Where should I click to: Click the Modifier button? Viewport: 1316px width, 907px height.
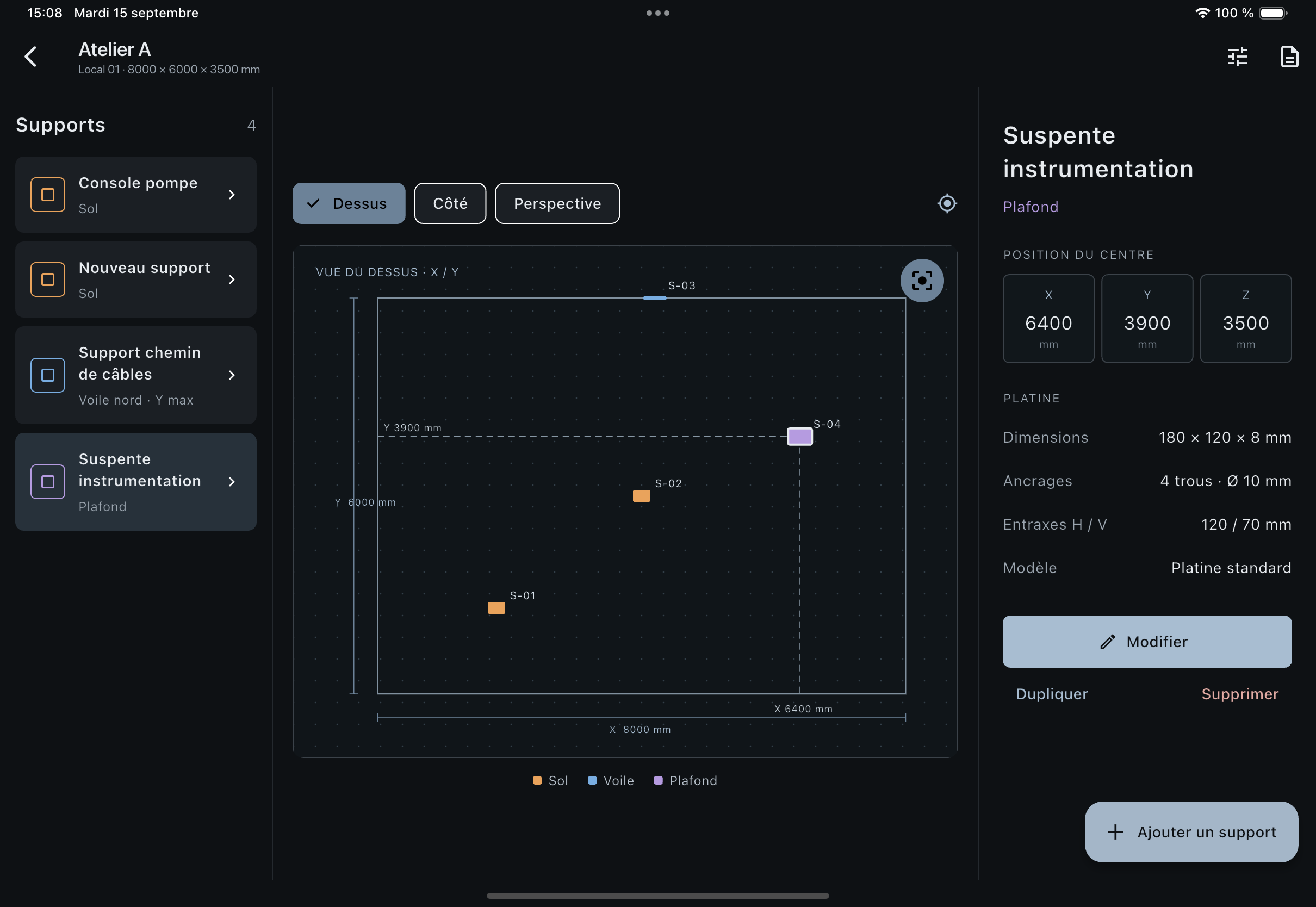pyautogui.click(x=1147, y=642)
